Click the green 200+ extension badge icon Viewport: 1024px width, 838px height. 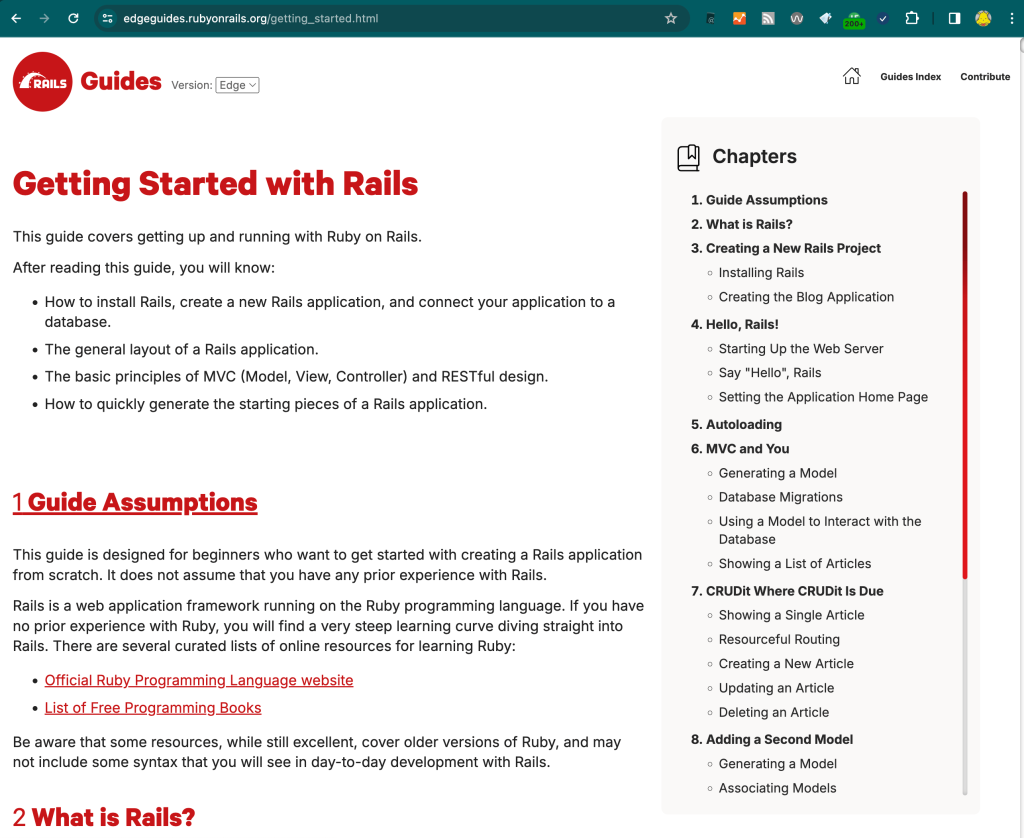[852, 18]
